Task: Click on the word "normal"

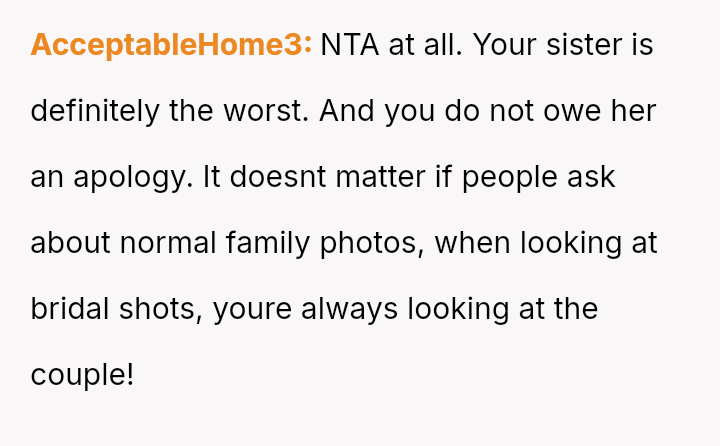Action: (172, 243)
